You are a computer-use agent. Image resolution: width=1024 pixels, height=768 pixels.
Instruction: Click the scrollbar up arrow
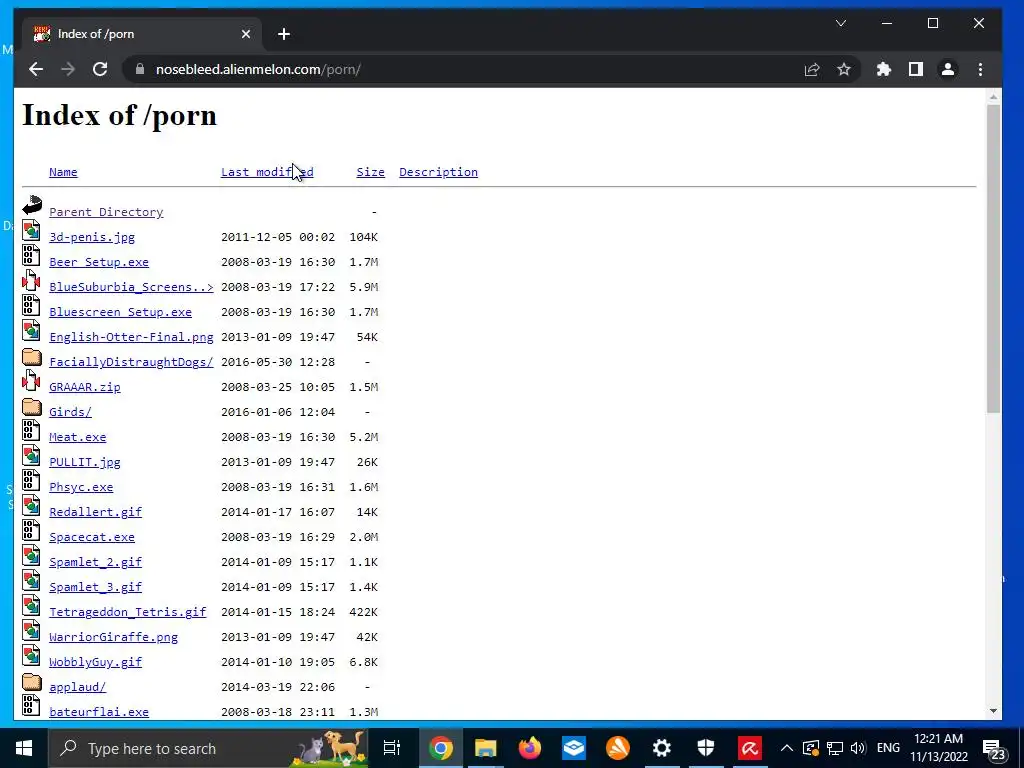(993, 97)
